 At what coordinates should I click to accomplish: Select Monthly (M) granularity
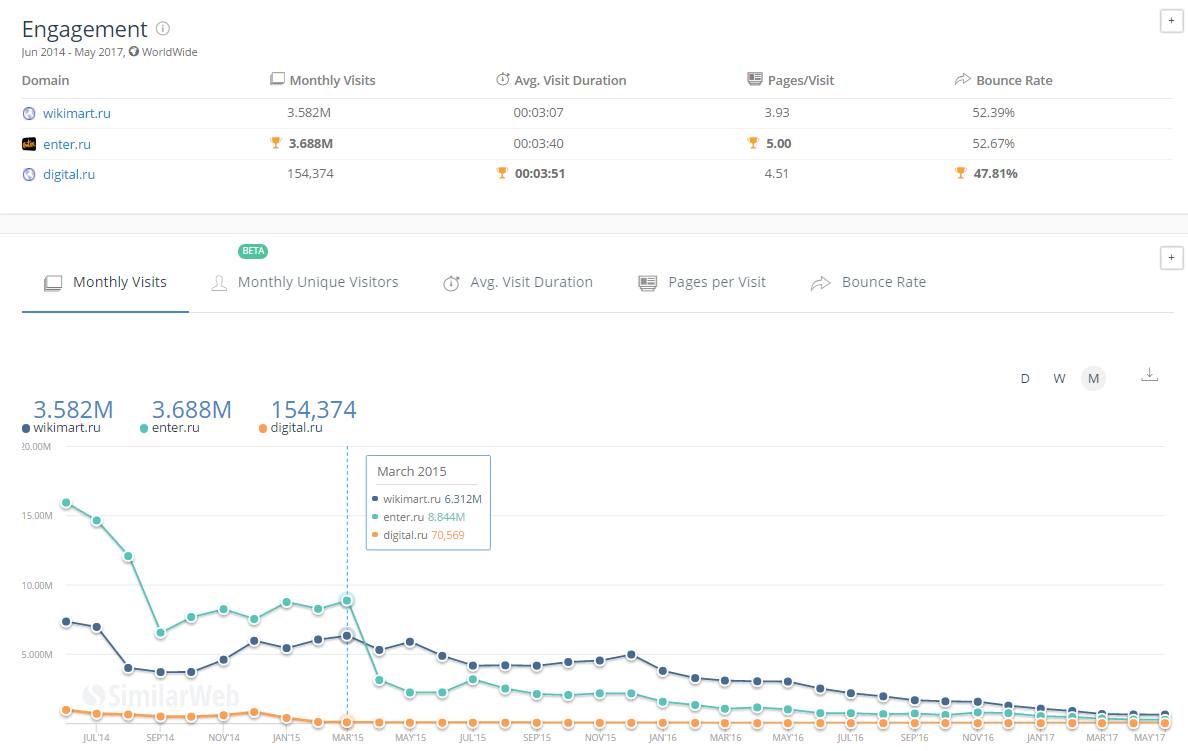(x=1093, y=378)
